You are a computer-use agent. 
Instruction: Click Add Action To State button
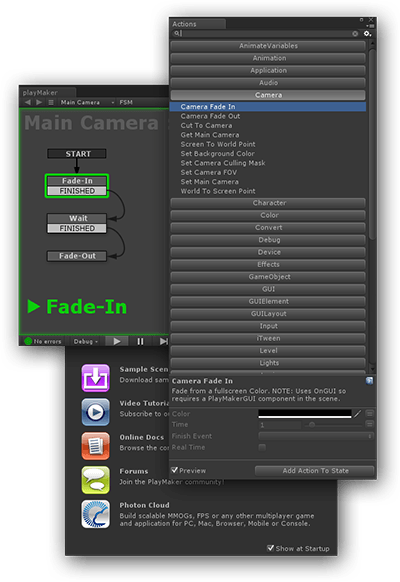tap(314, 471)
